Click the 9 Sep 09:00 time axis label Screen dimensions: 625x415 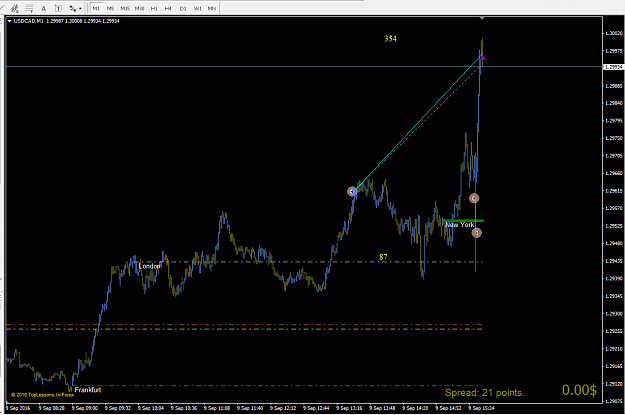pyautogui.click(x=85, y=408)
